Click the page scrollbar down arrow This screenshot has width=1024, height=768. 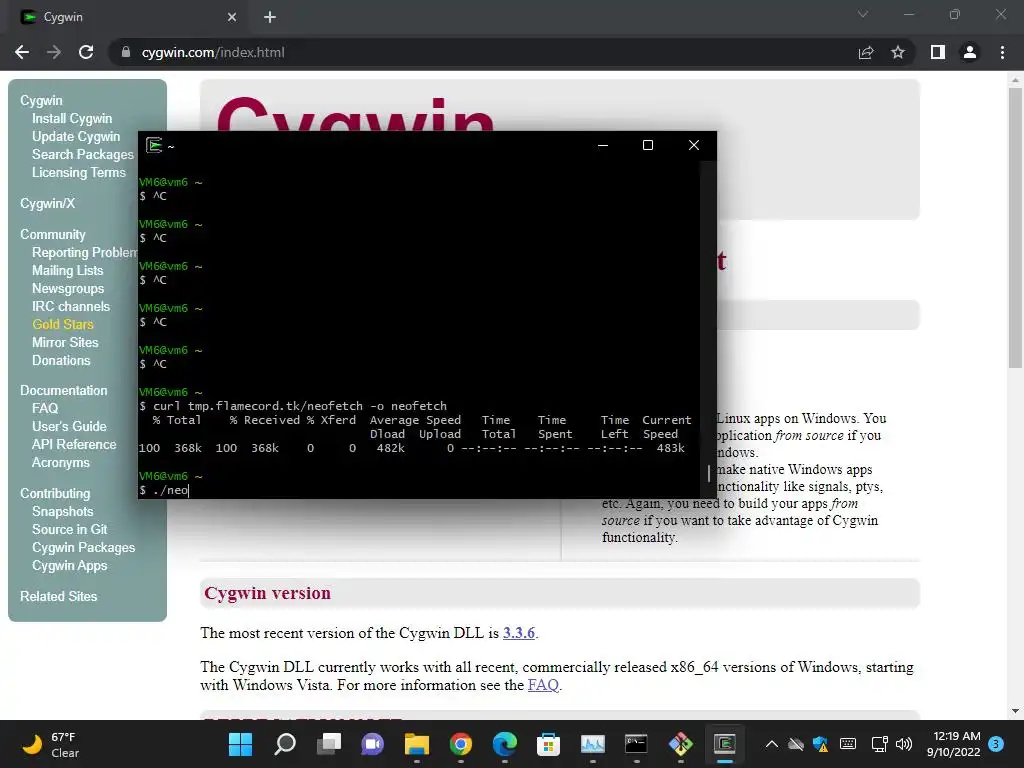coord(1015,711)
